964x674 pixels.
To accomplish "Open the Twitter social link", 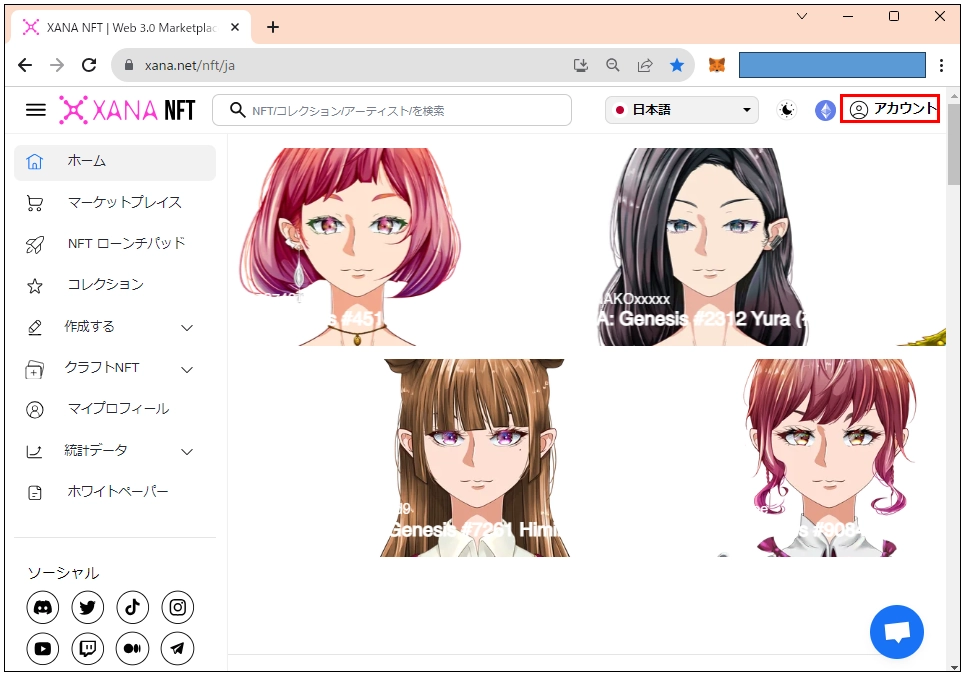I will (x=87, y=608).
